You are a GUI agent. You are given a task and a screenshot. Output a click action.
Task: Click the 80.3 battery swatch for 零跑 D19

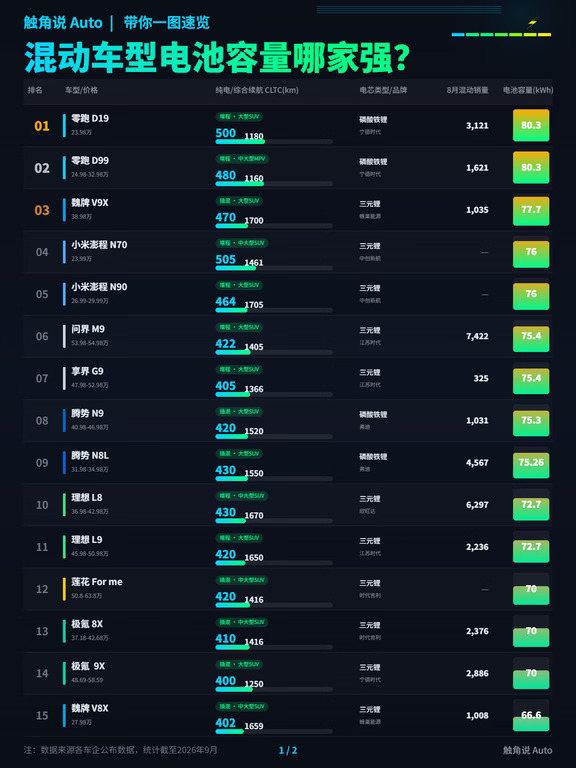(531, 125)
